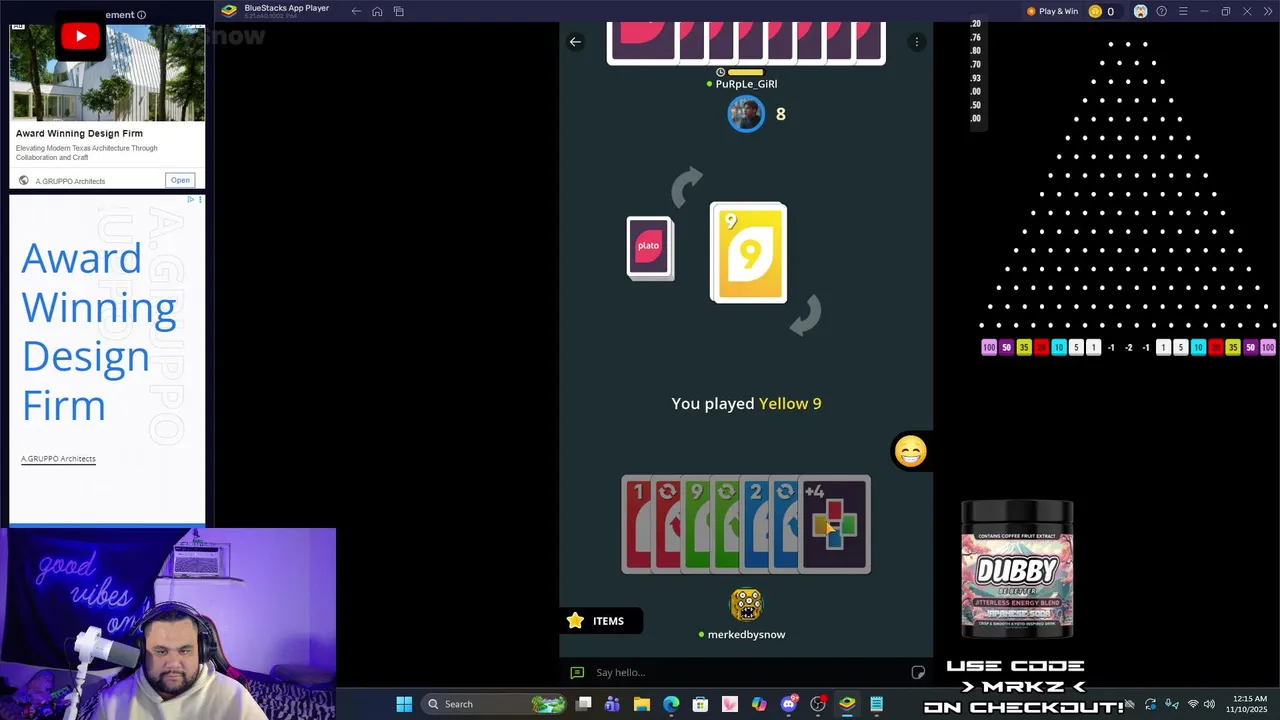Play the blue reverse card

coord(784,525)
